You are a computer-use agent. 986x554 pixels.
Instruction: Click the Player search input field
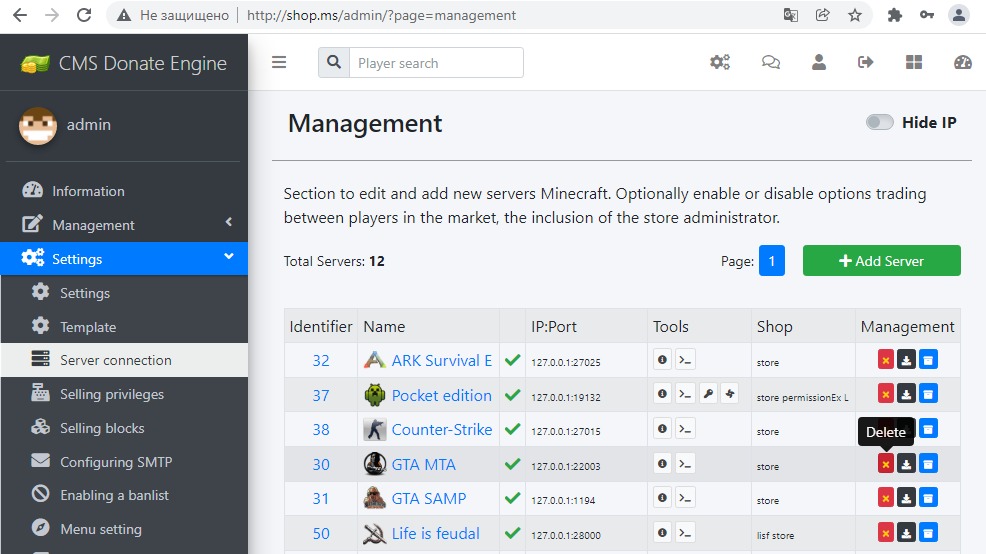pyautogui.click(x=436, y=63)
